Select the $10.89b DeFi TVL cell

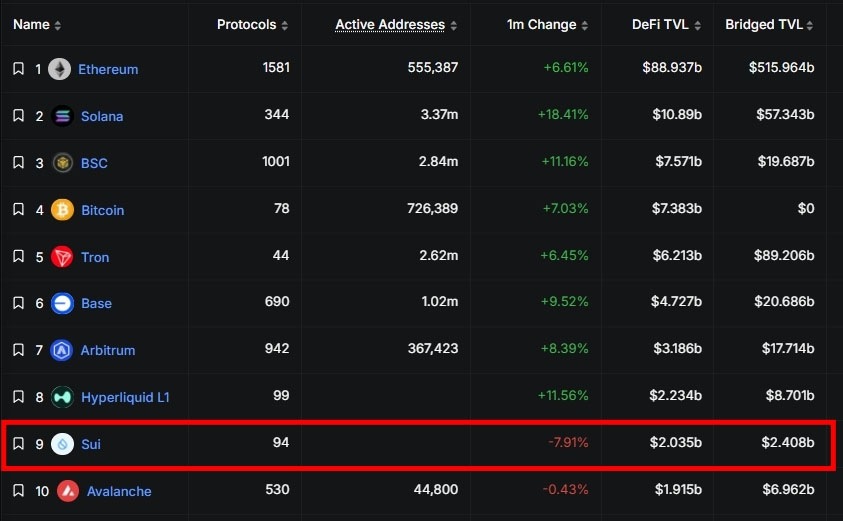pos(677,115)
